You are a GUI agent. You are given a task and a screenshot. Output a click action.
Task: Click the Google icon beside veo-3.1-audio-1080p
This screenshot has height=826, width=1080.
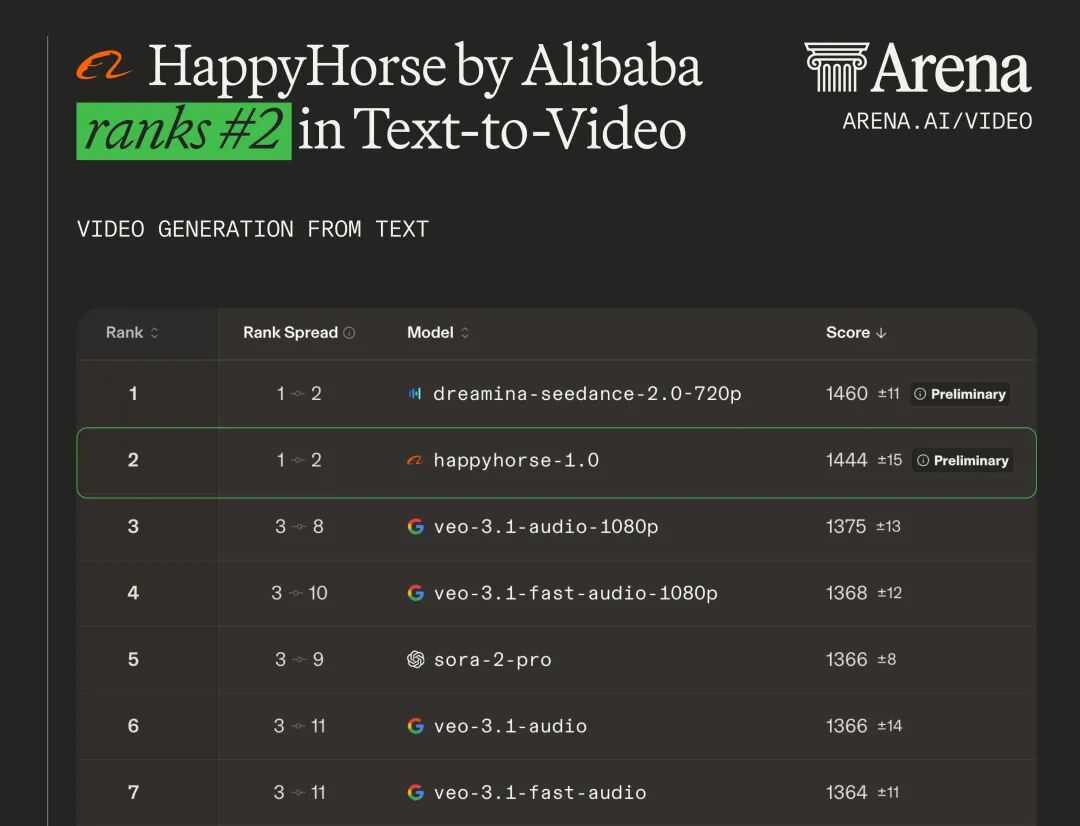(415, 527)
